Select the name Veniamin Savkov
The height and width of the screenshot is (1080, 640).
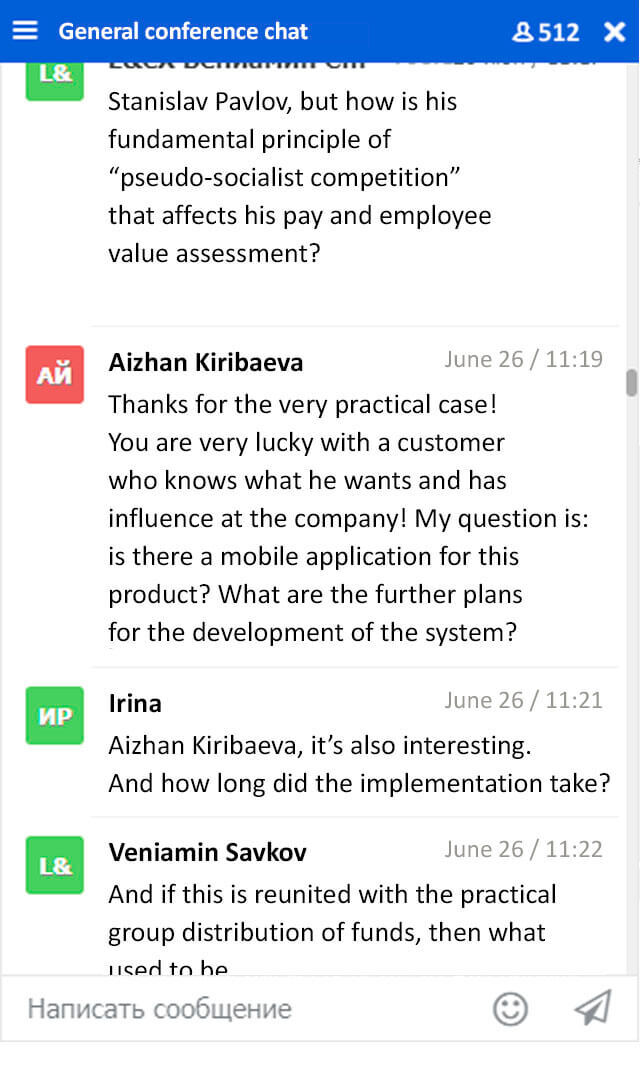pos(208,852)
